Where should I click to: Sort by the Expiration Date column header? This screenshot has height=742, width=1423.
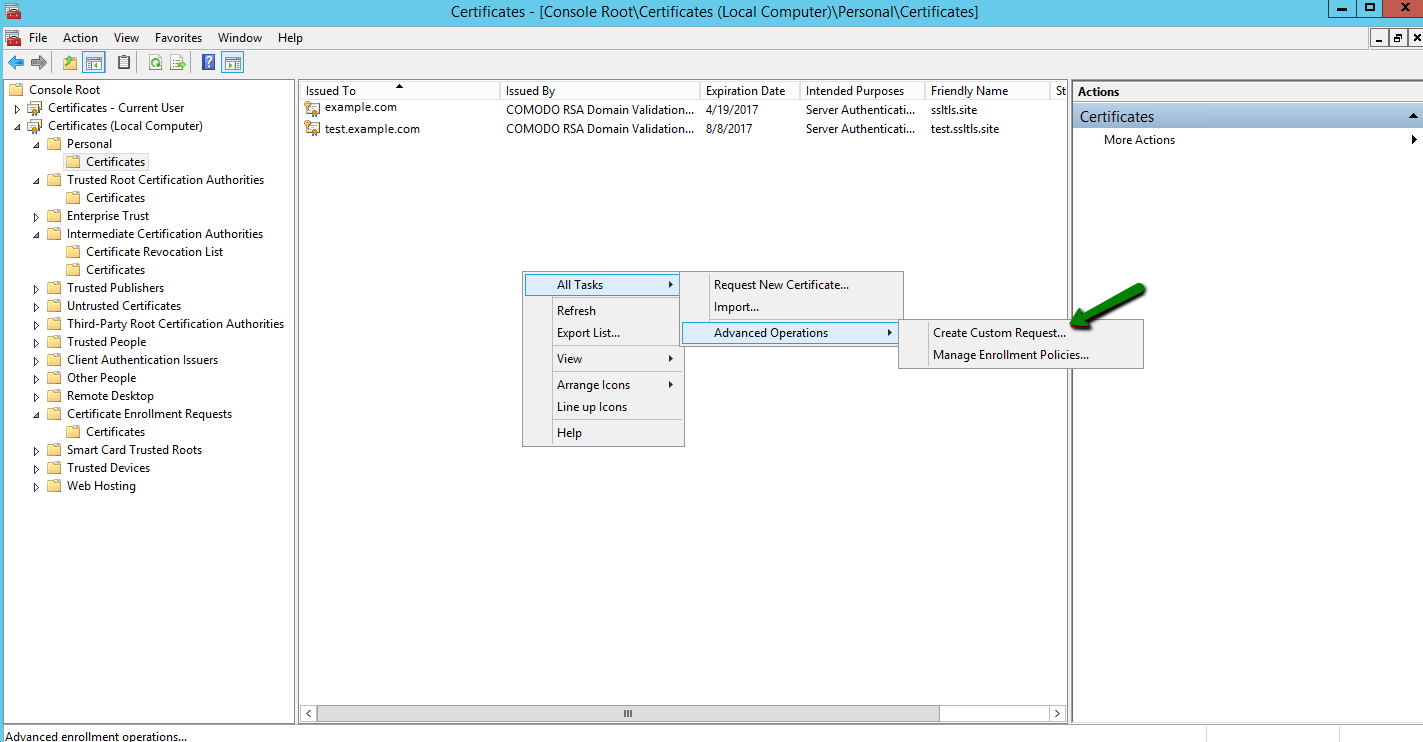748,89
